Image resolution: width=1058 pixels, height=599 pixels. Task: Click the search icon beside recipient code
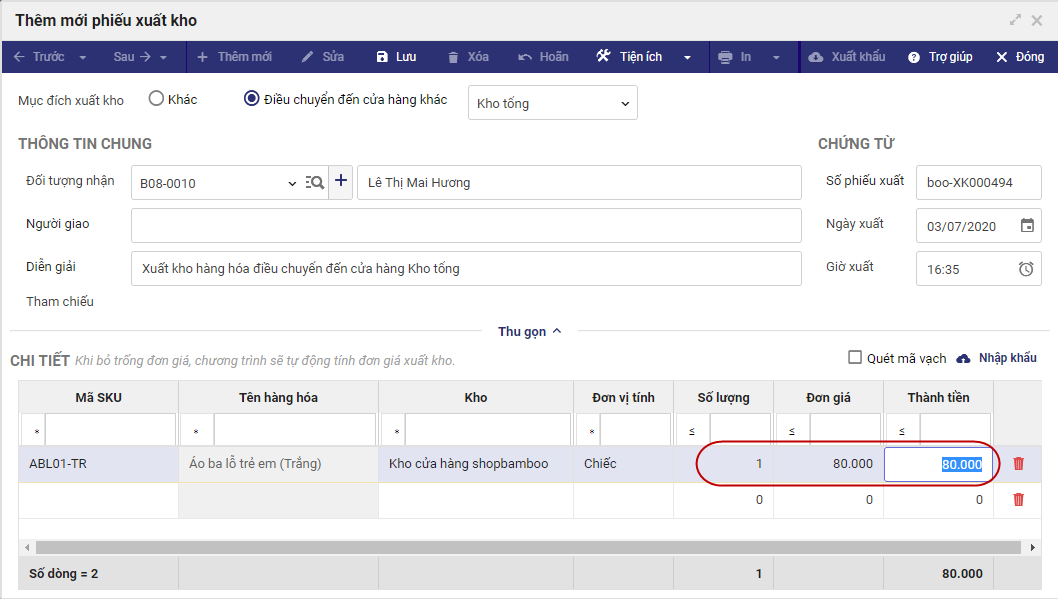pos(315,182)
